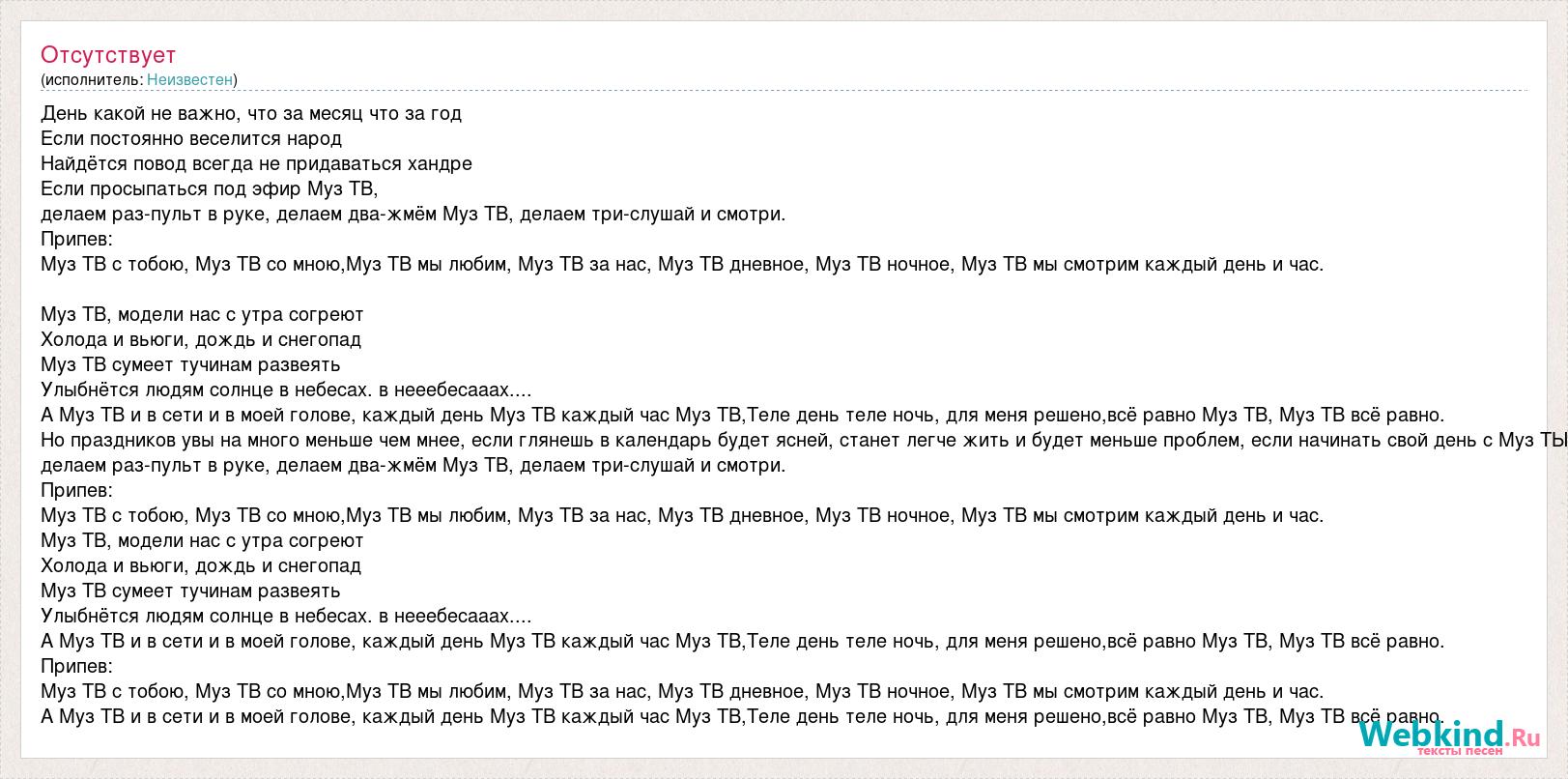
Task: Open the Неизвестен performer link
Action: tap(189, 79)
